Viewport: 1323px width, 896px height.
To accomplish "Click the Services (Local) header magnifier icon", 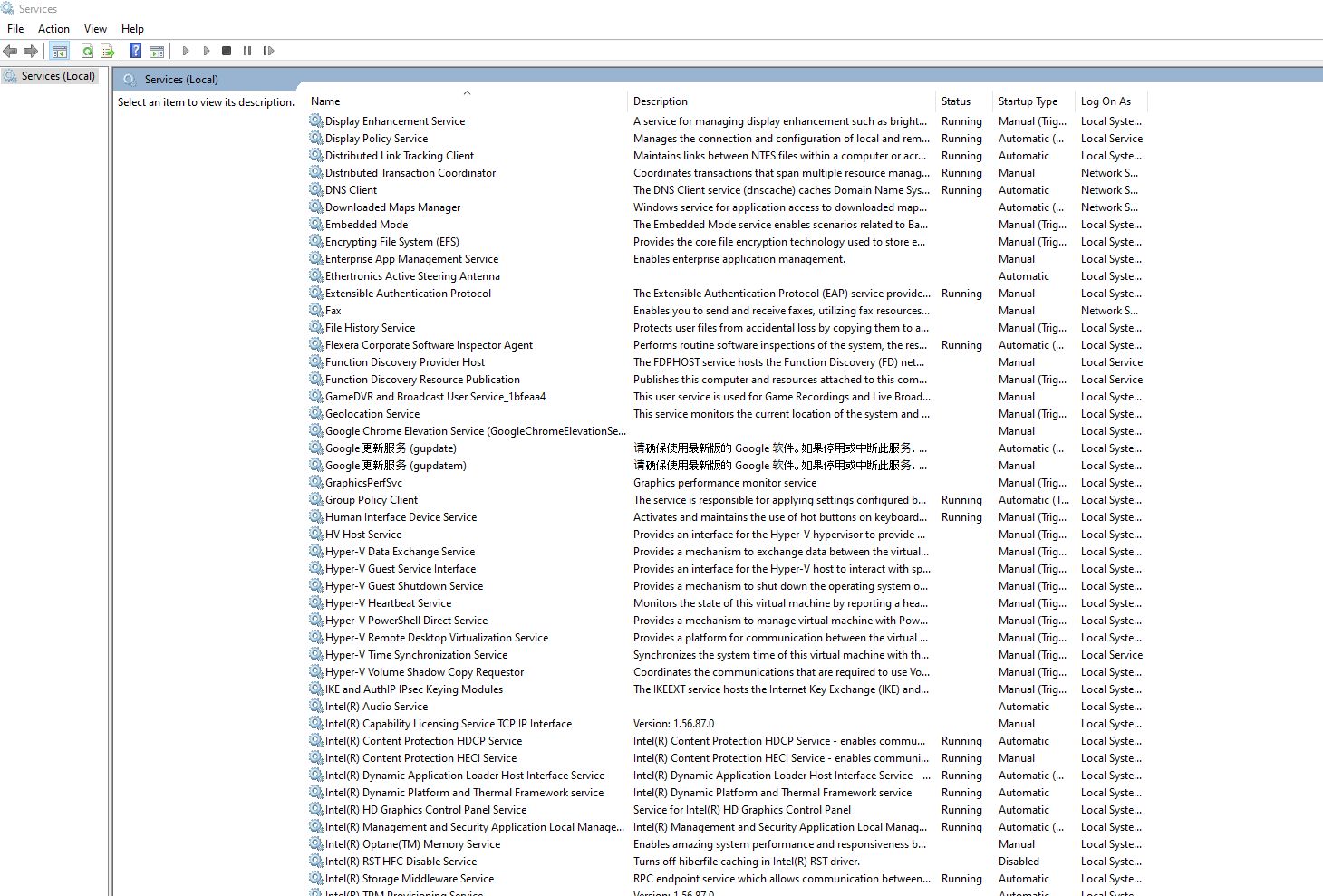I will point(130,80).
